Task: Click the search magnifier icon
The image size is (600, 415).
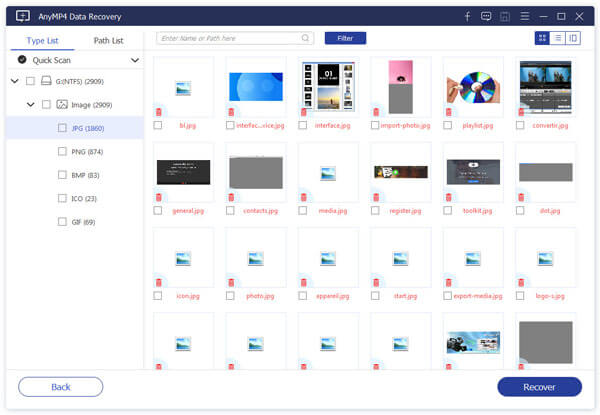Action: pyautogui.click(x=306, y=38)
